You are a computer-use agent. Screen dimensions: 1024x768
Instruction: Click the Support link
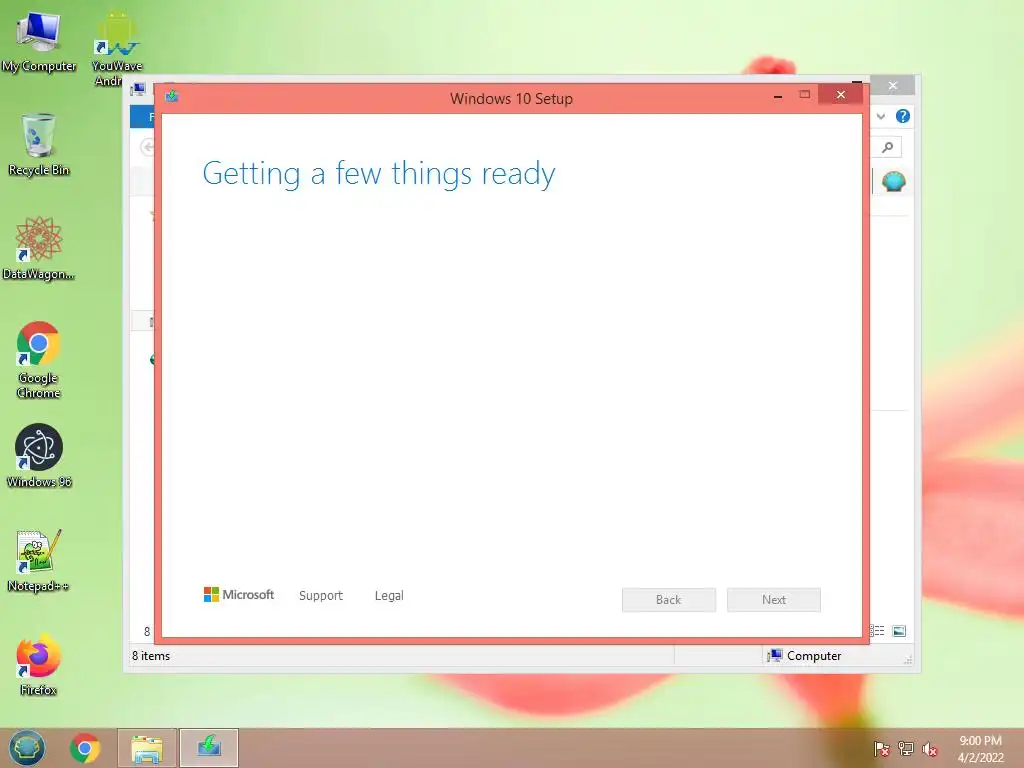pos(321,596)
